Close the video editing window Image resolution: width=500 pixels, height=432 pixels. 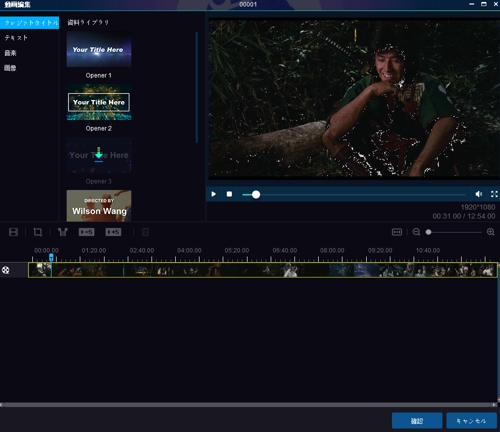click(x=496, y=4)
